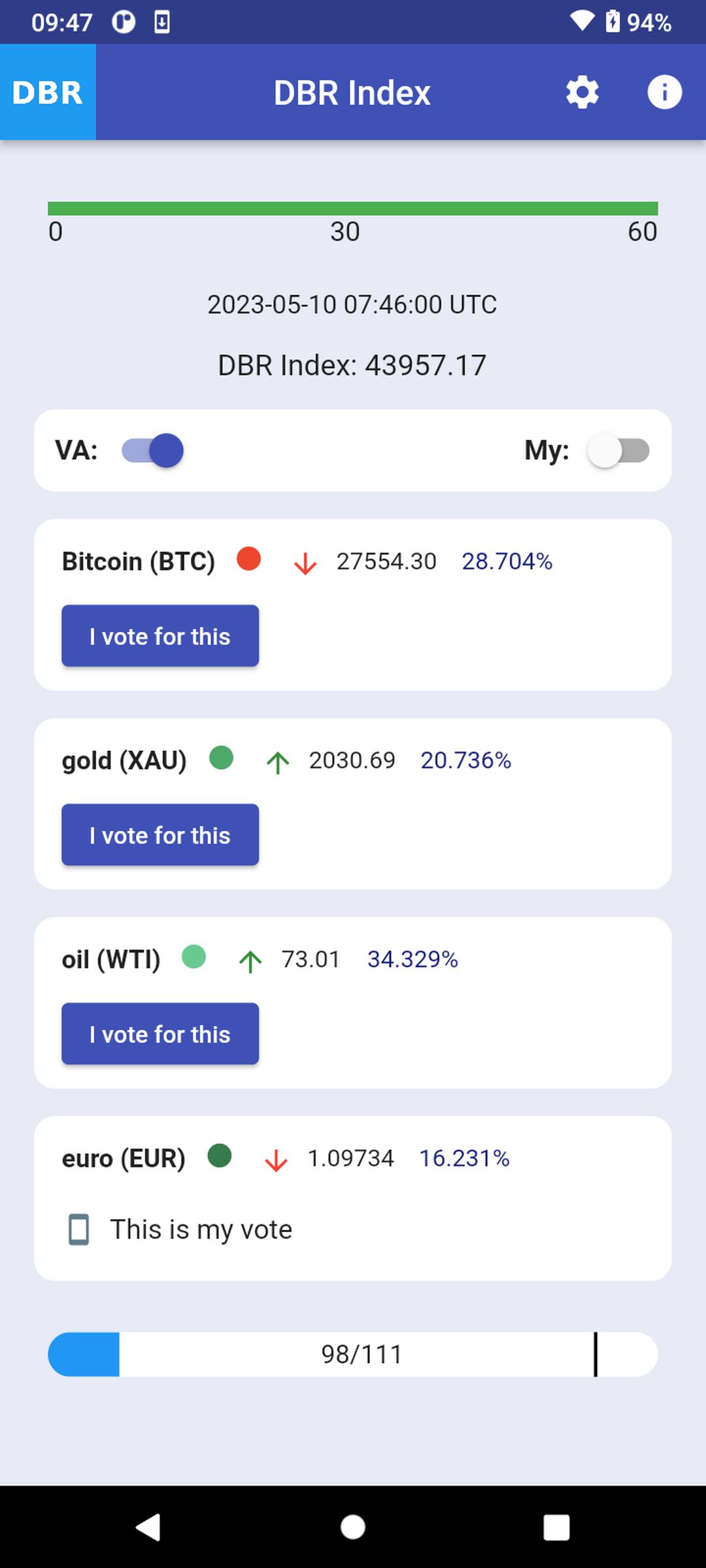Tap the green 0 to 60 timer bar
Image resolution: width=706 pixels, height=1568 pixels.
[353, 208]
